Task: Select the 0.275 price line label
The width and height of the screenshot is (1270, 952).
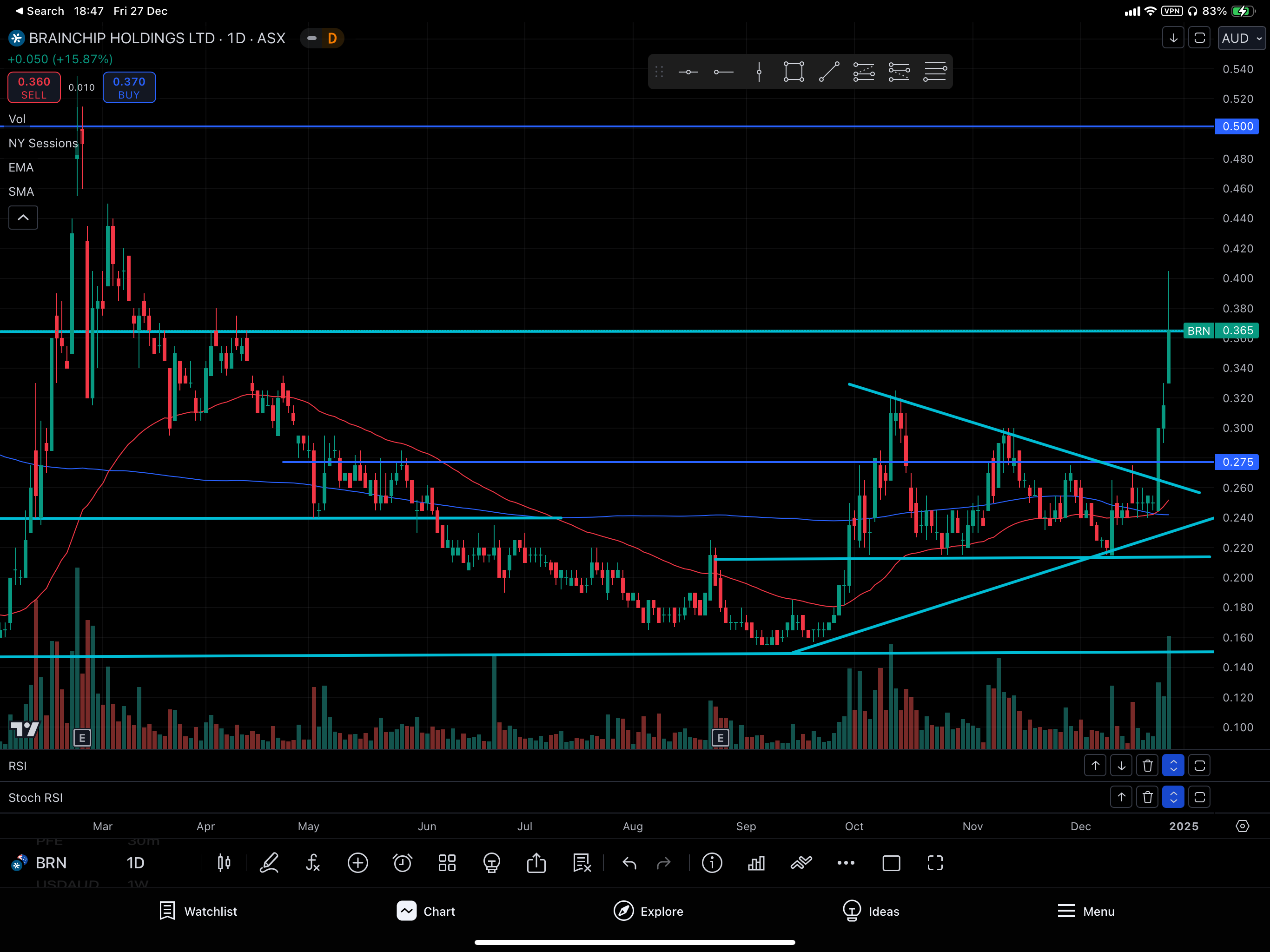Action: 1237,462
